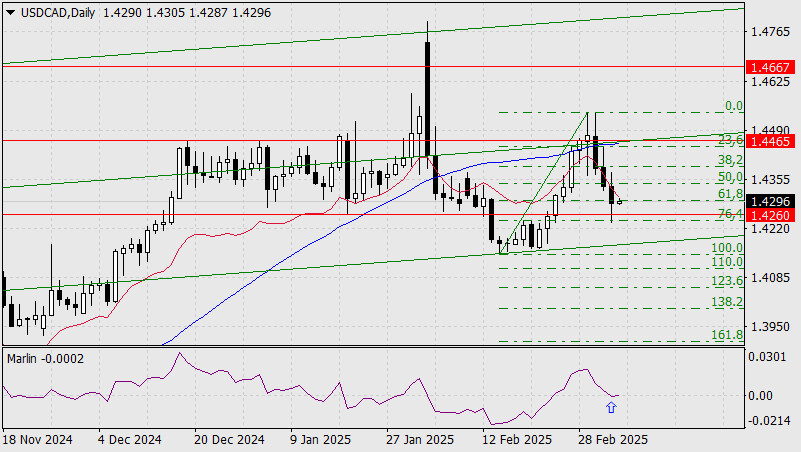801x452 pixels.
Task: Select the 20 Dec 2024 date label
Action: point(229,440)
